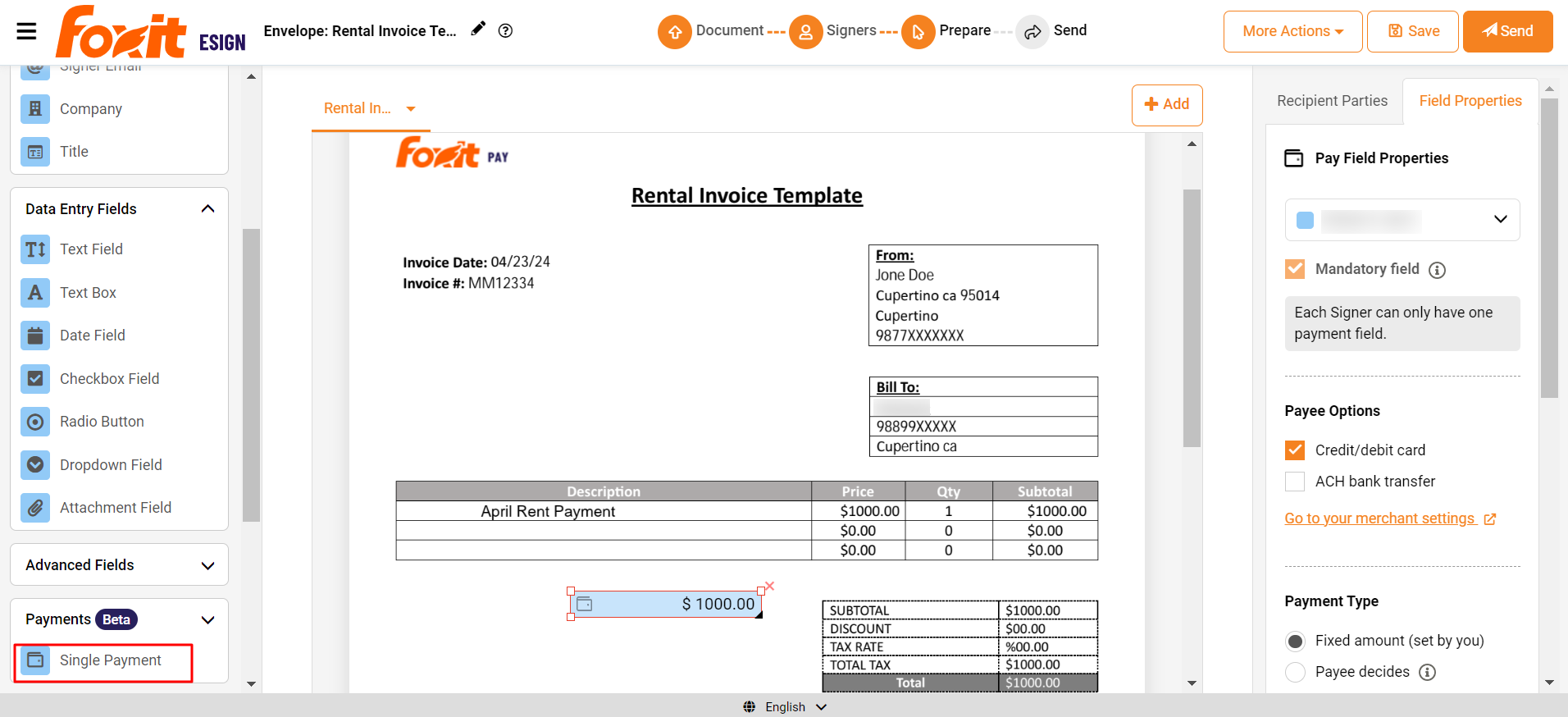Select the Radio Button field icon
Image resolution: width=1568 pixels, height=717 pixels.
pyautogui.click(x=35, y=422)
